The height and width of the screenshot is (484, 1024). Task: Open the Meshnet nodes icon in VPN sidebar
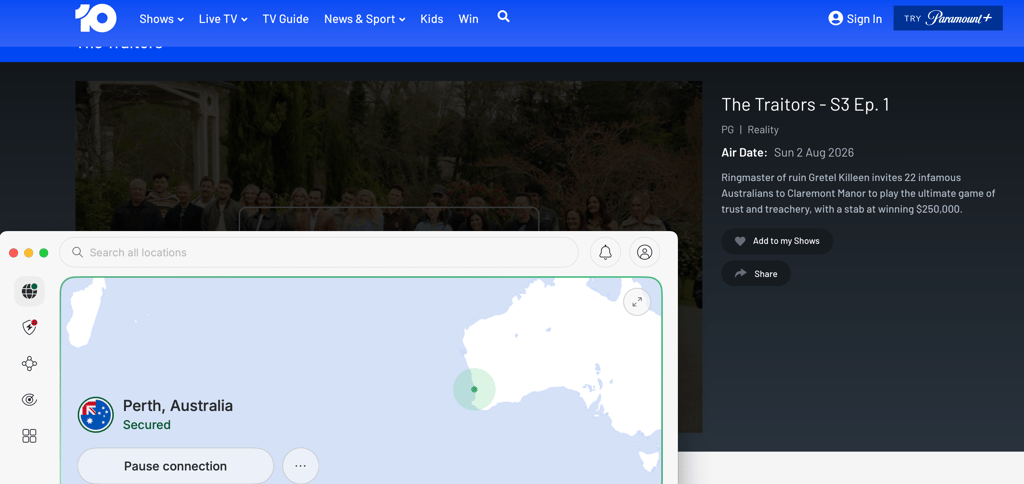tap(29, 364)
